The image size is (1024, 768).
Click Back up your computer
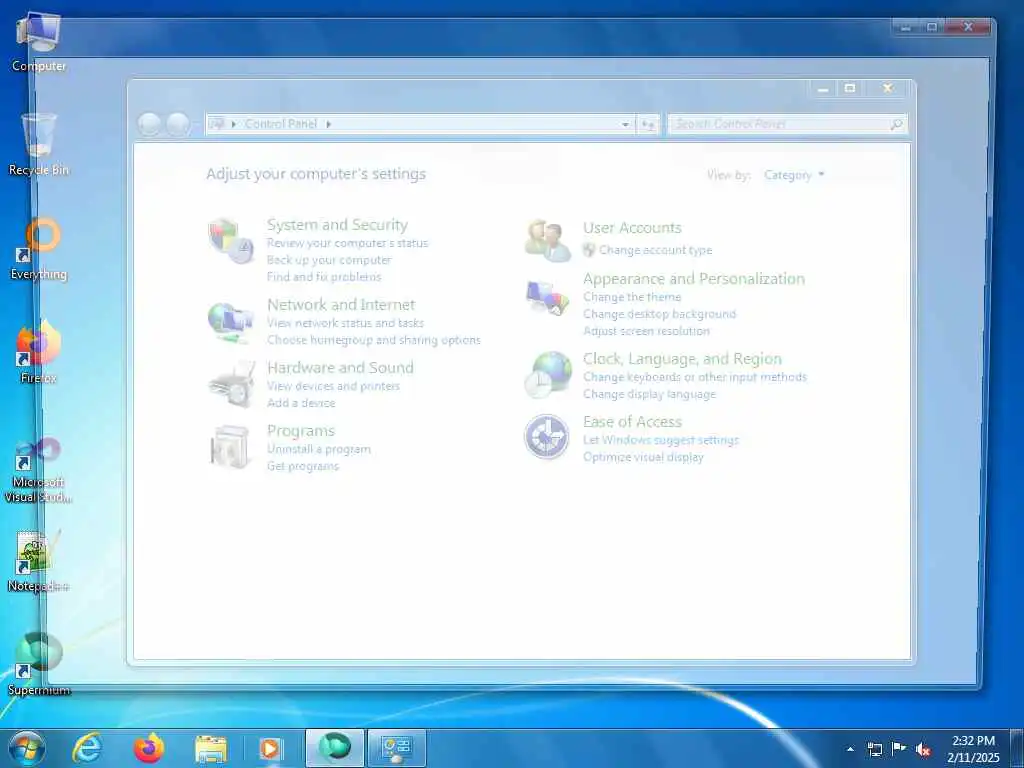[x=329, y=260]
